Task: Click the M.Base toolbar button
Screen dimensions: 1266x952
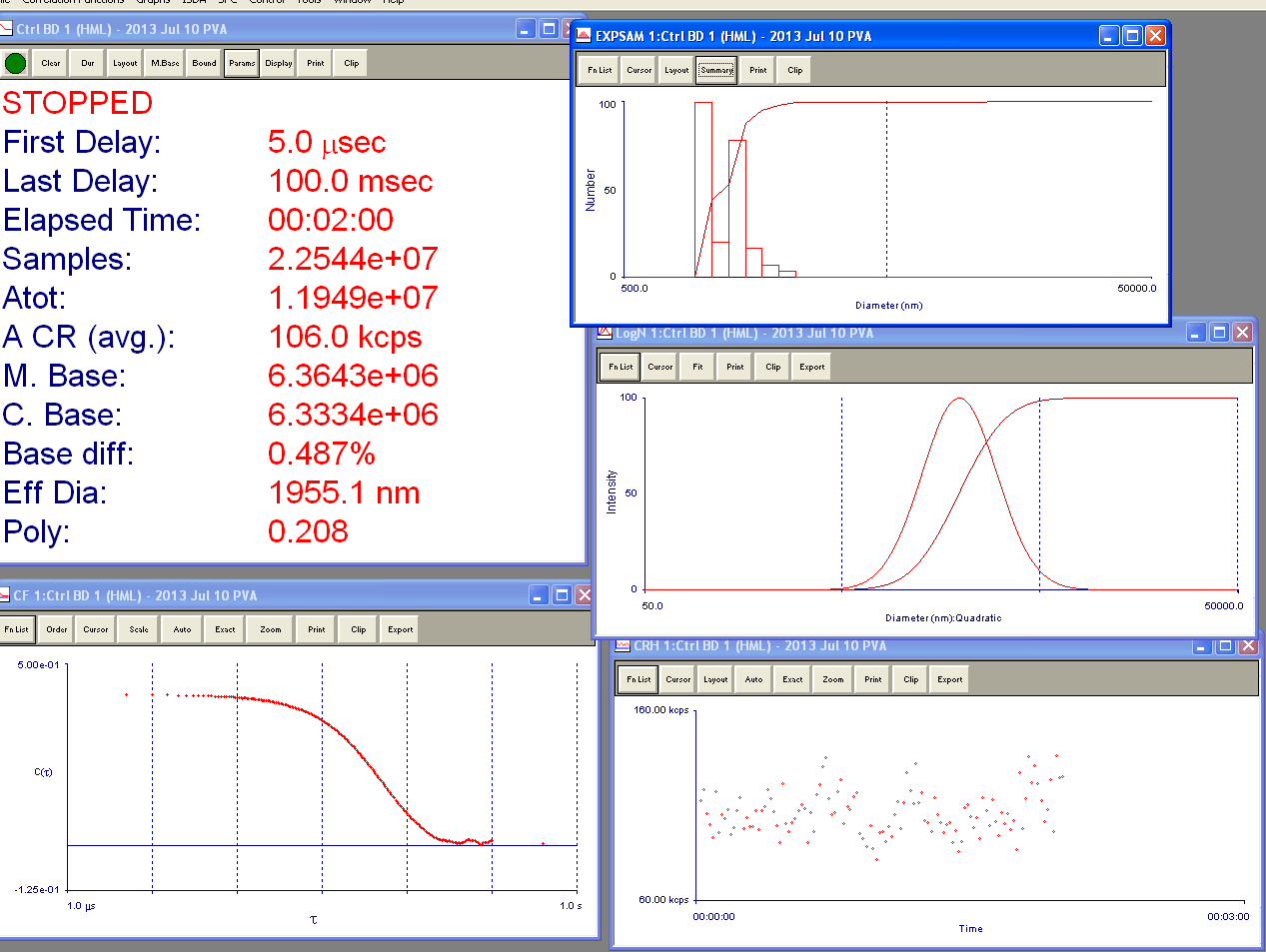Action: click(x=165, y=63)
